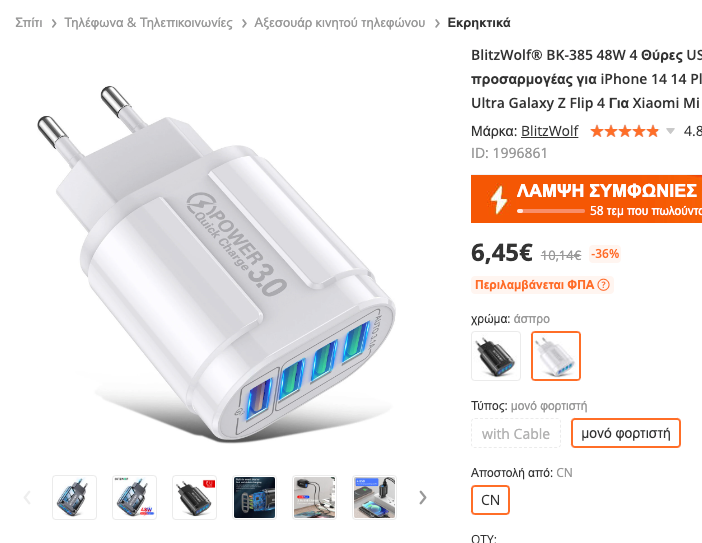The width and height of the screenshot is (702, 543).
Task: View the 48W charger thumbnail
Action: pyautogui.click(x=134, y=497)
